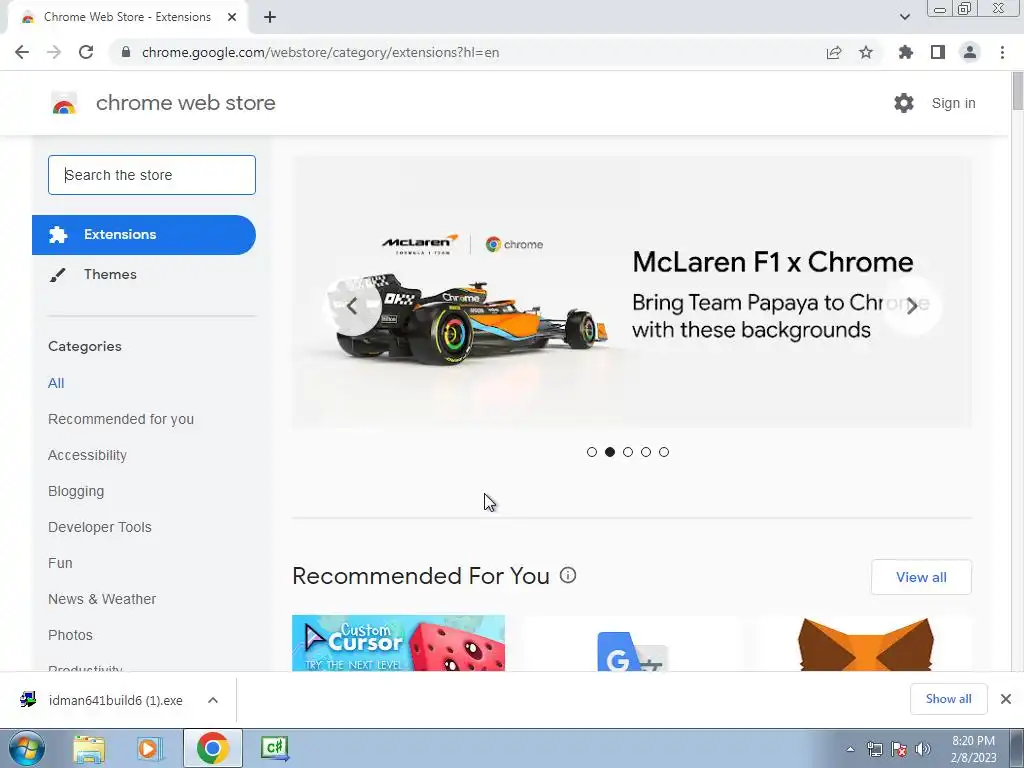Open Chrome's three-dot menu
The width and height of the screenshot is (1024, 768).
(x=1002, y=52)
